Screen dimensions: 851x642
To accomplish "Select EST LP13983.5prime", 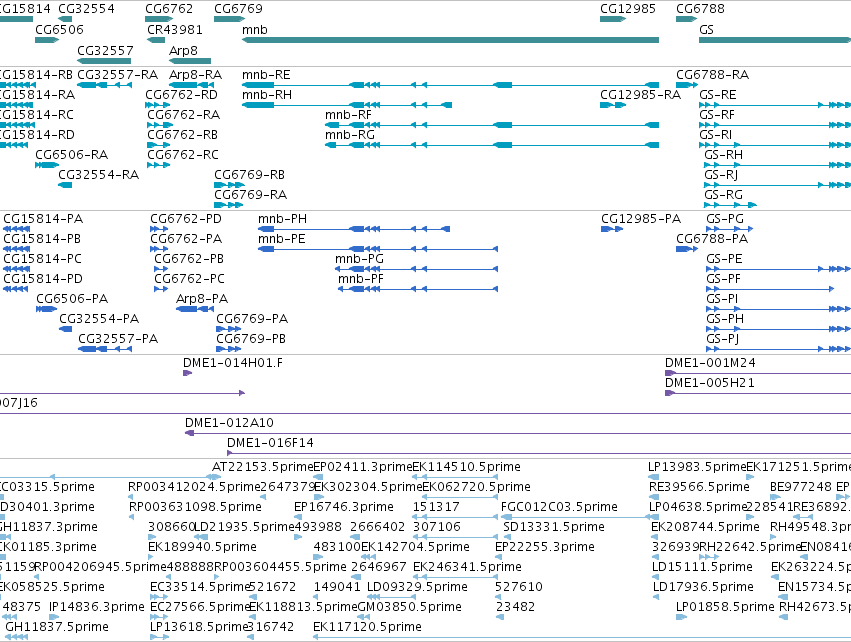I will tap(697, 467).
